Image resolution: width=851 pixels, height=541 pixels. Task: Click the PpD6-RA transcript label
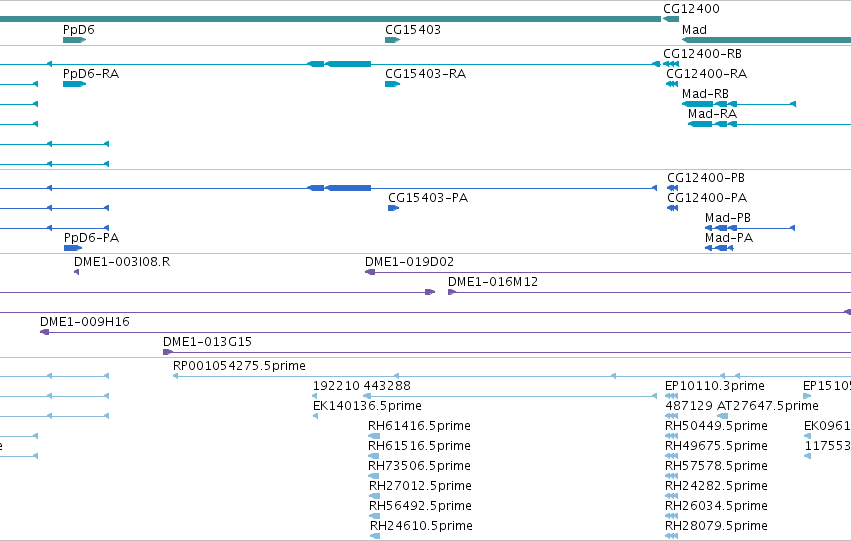pos(91,74)
